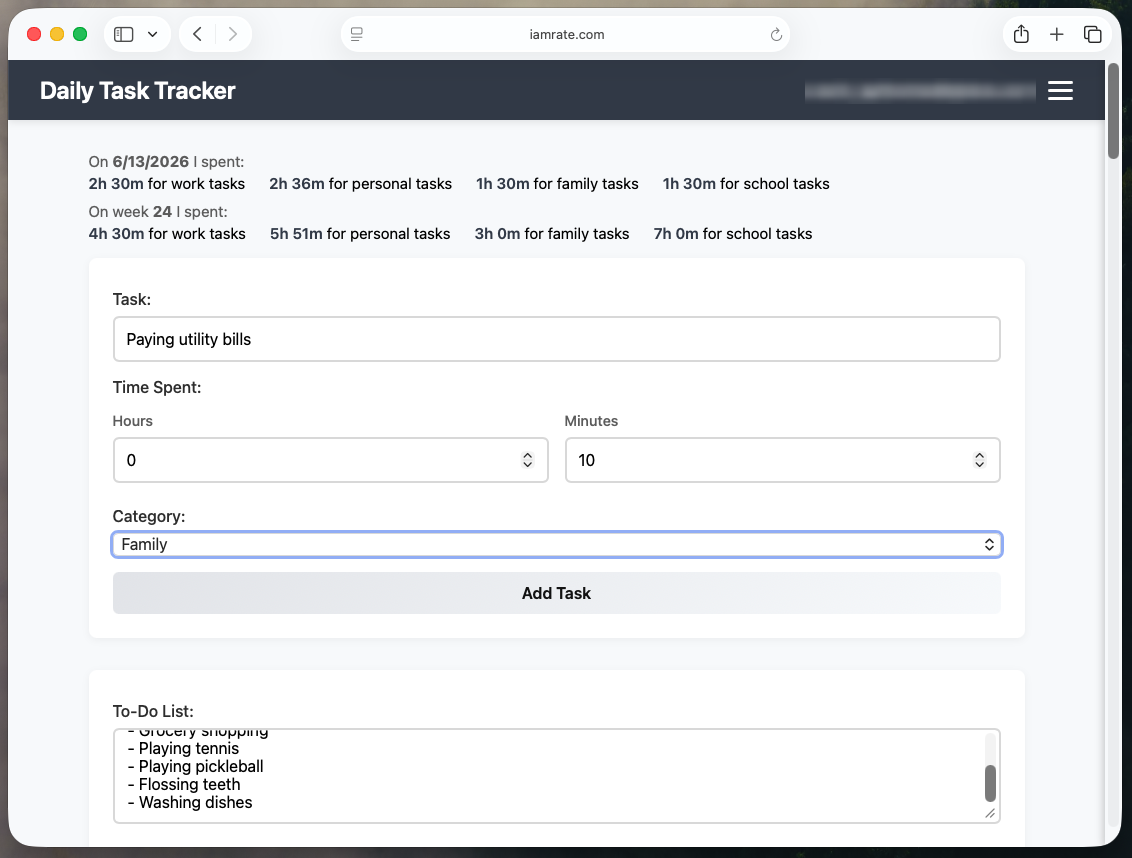This screenshot has height=858, width=1132.
Task: Go forward with the Safari forward arrow
Action: point(232,34)
